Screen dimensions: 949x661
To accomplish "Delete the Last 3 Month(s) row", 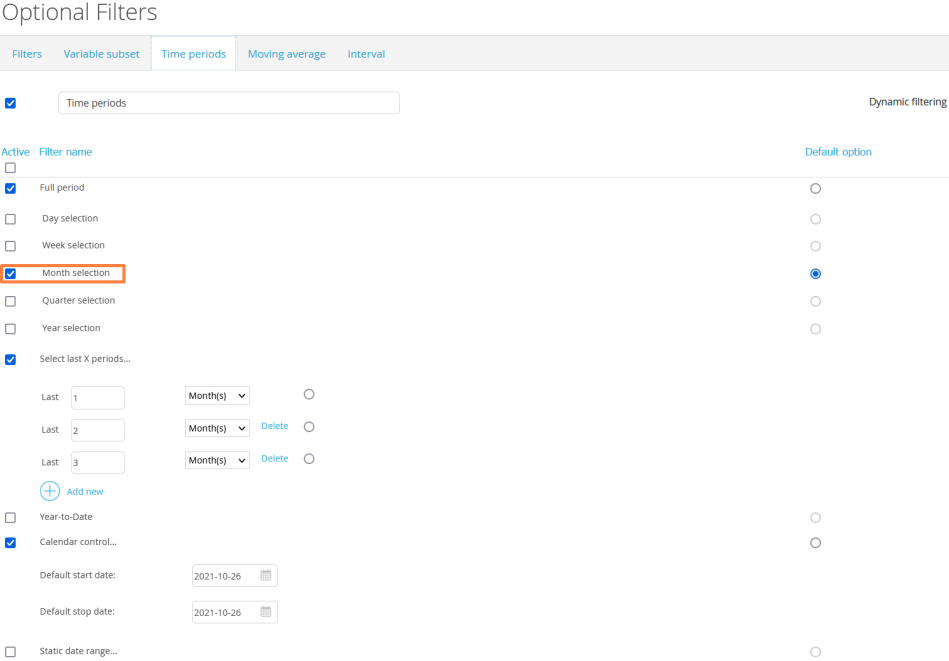I will (274, 459).
